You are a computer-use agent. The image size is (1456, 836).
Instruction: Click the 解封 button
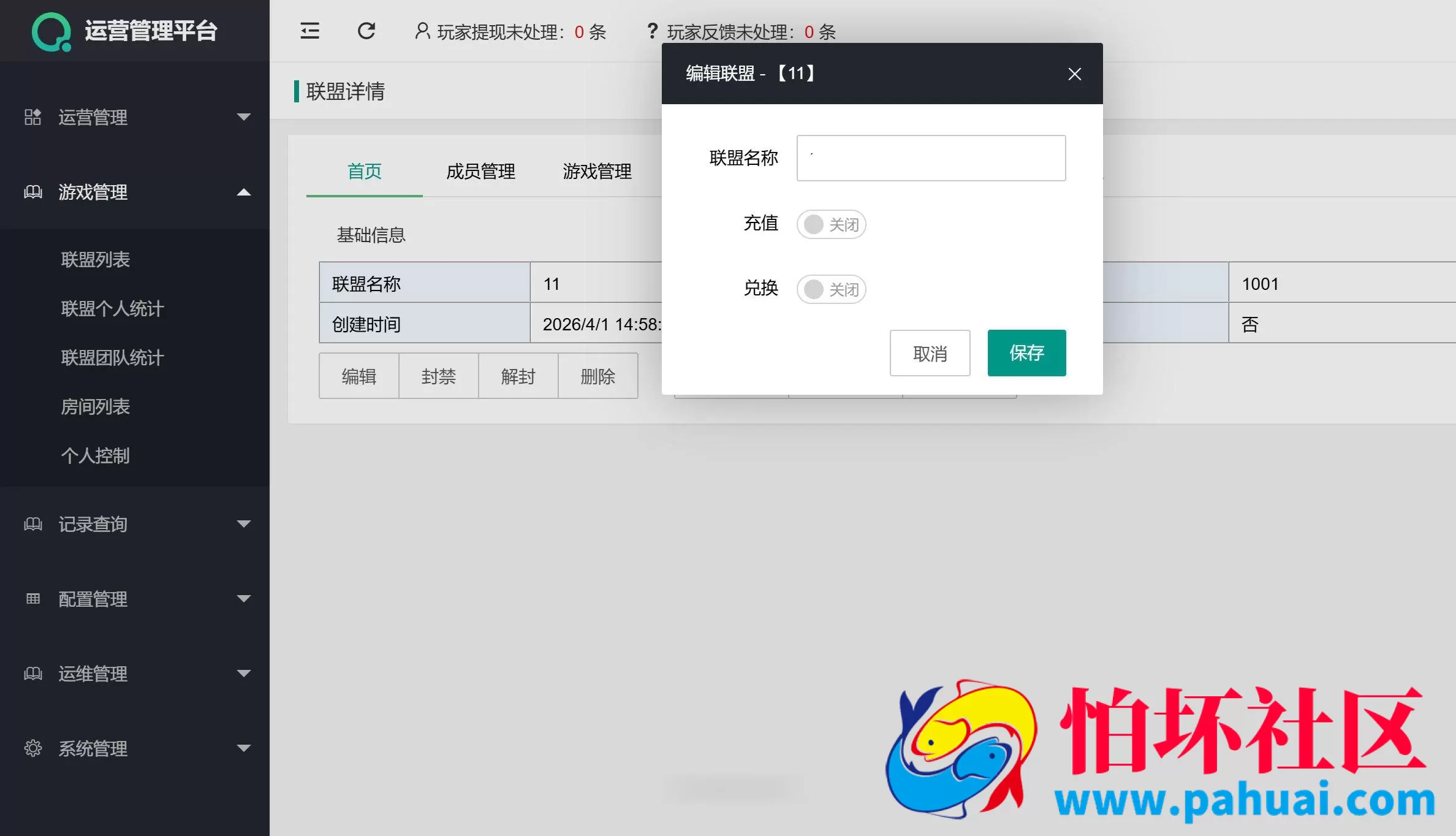tap(518, 376)
